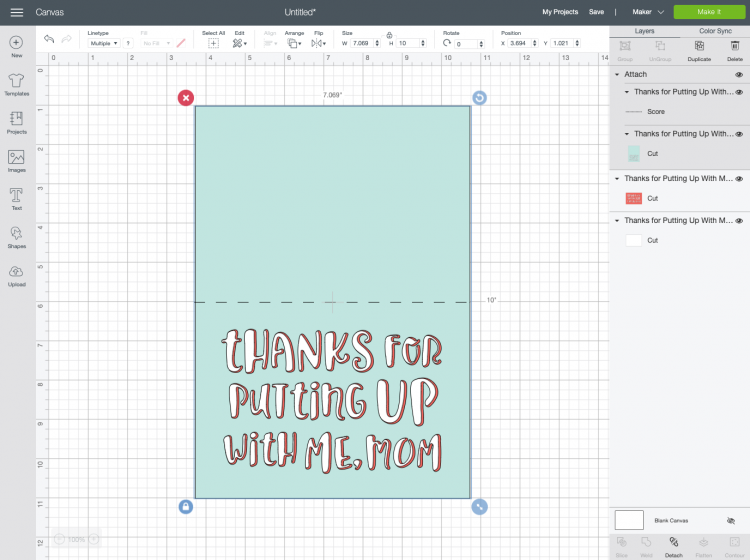
Task: Click the resize handle on the card
Action: [479, 507]
